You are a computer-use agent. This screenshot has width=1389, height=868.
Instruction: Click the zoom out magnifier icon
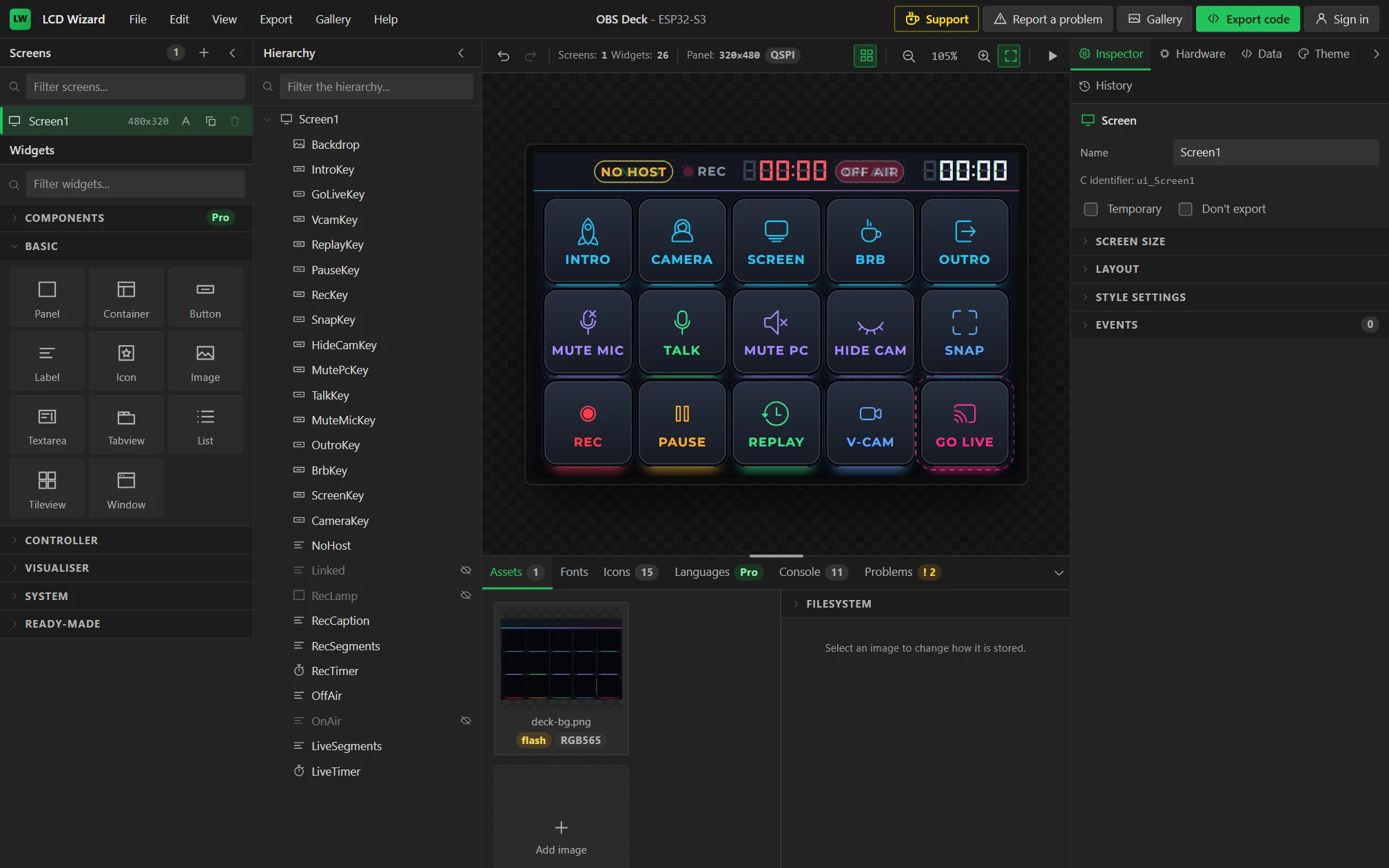point(909,56)
